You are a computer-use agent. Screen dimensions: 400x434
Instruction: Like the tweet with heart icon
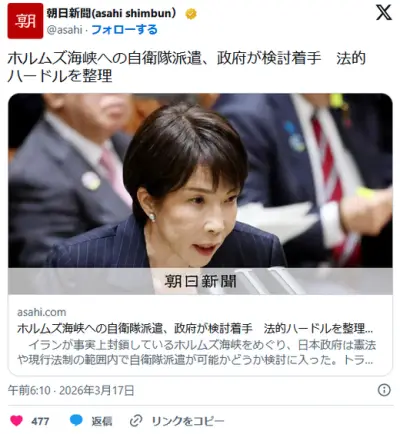[x=16, y=421]
